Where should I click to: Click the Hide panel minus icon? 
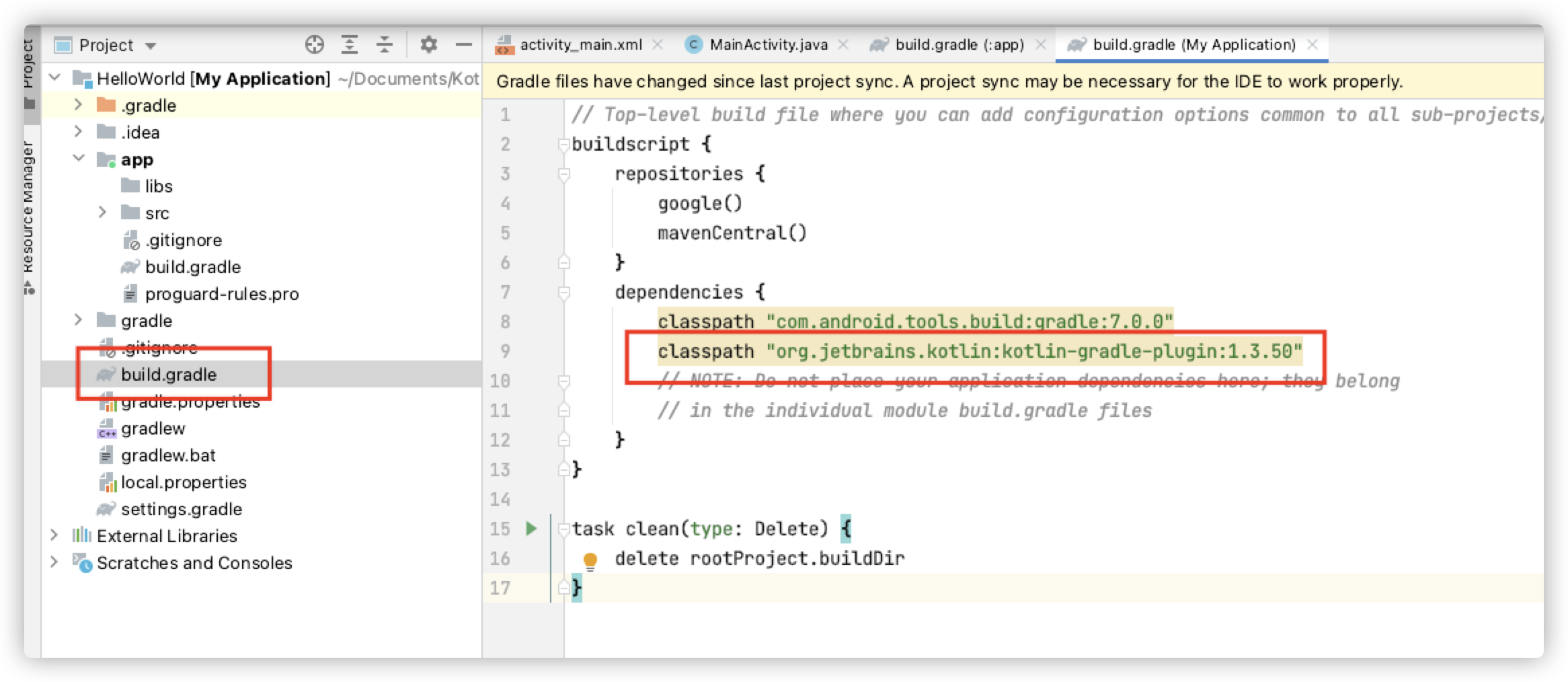pyautogui.click(x=463, y=44)
